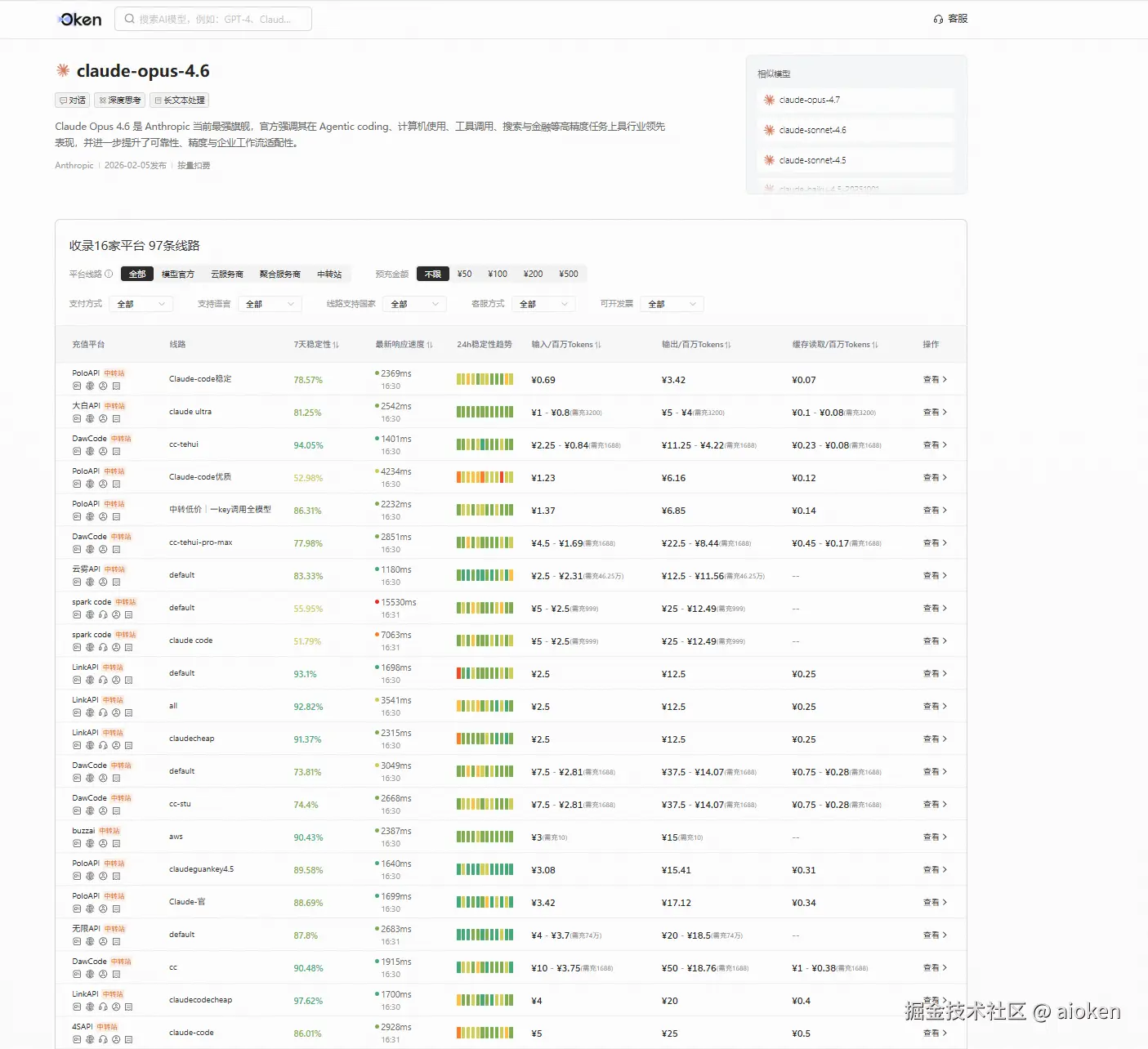Image resolution: width=1148 pixels, height=1049 pixels.
Task: Open similar model claude-opus-4.7
Action: click(x=856, y=100)
